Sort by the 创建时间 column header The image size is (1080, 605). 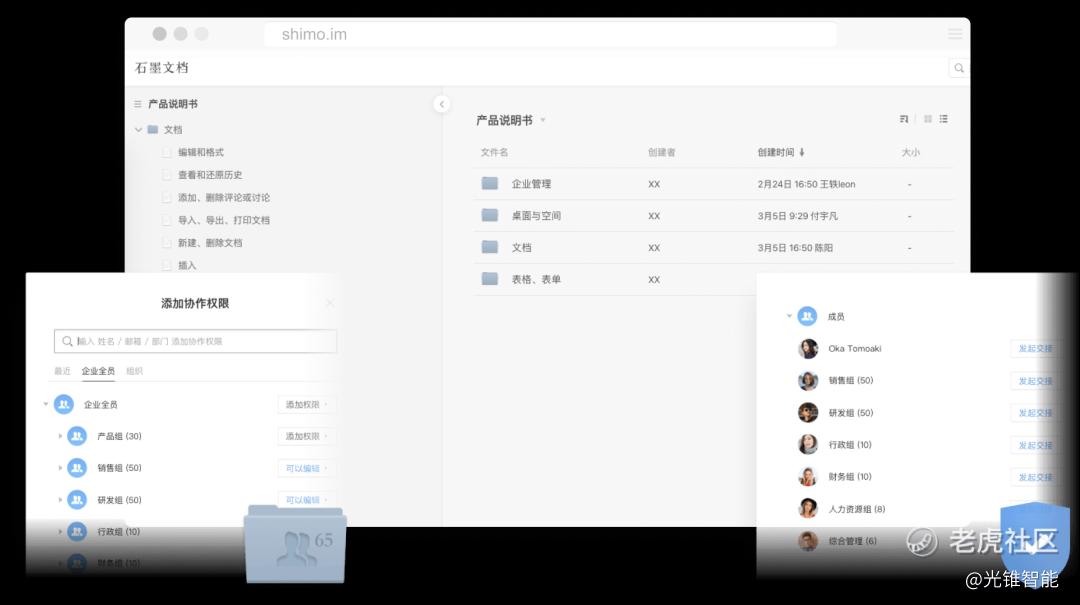(781, 152)
